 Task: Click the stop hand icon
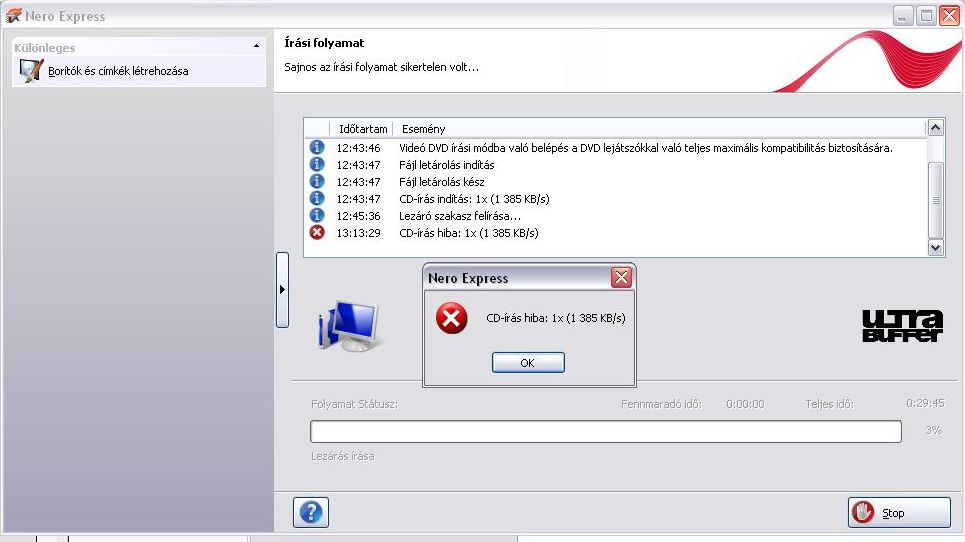click(x=863, y=512)
